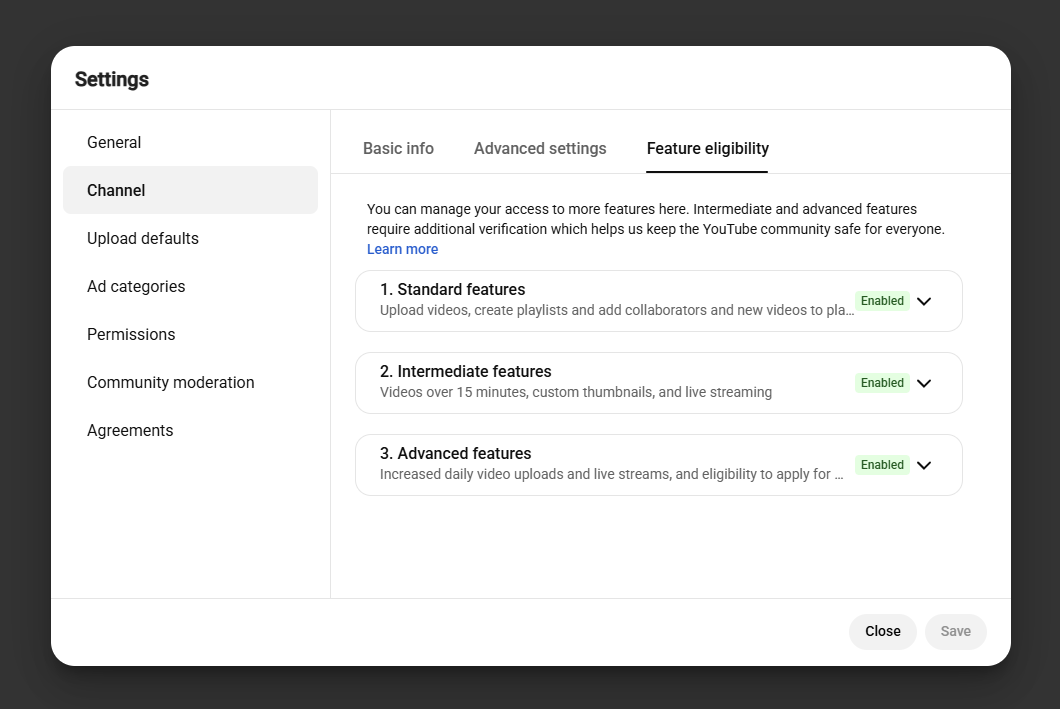Viewport: 1060px width, 709px height.
Task: Go to Upload defaults section
Action: click(190, 239)
